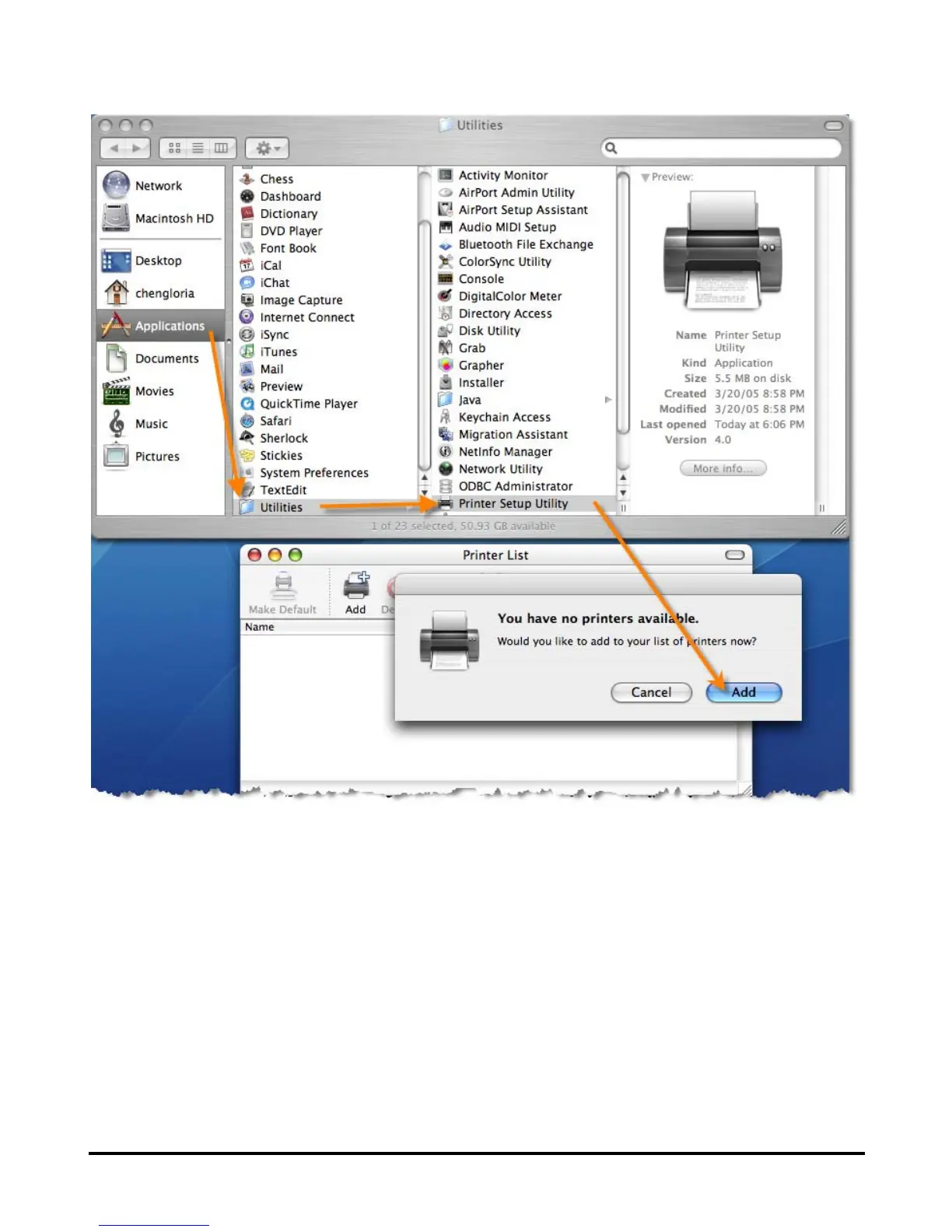Collapse the Preview disclosure triangle
This screenshot has height=1232, width=952.
click(x=645, y=177)
